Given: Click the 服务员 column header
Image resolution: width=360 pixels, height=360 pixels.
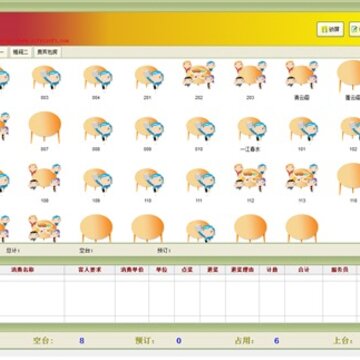Looking at the screenshot, I should click(339, 270).
